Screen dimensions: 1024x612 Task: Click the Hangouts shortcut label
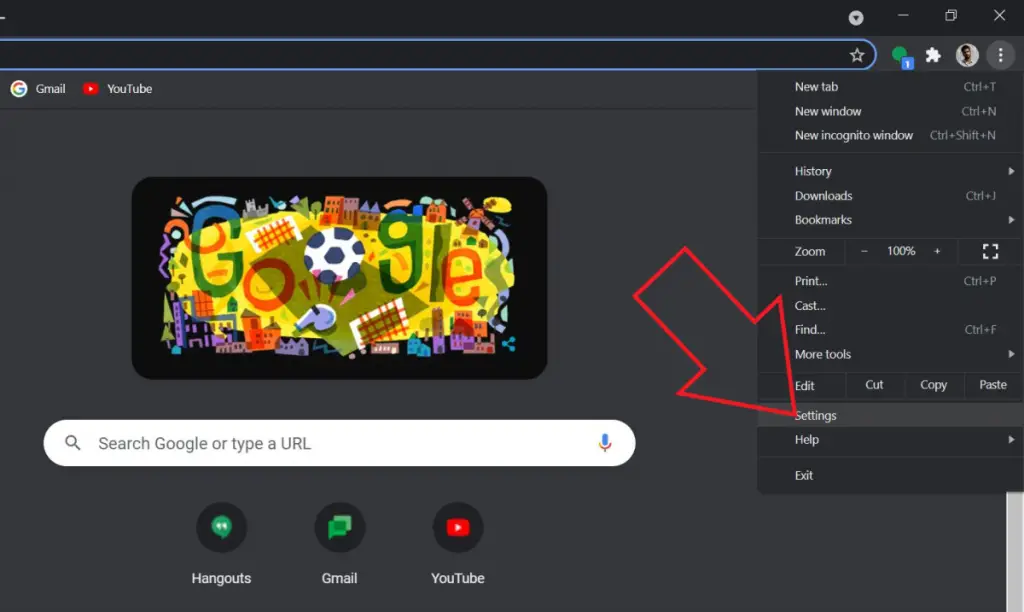[x=221, y=579]
